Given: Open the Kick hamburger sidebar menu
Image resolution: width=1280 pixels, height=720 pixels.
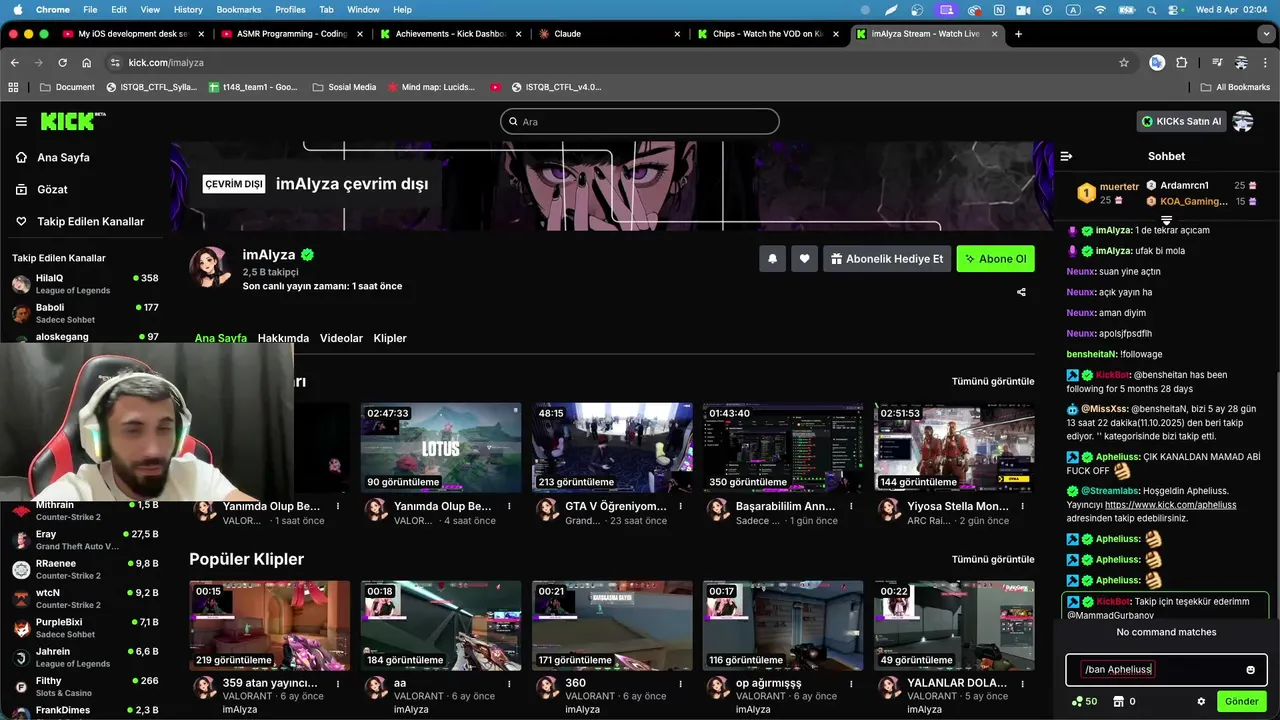Looking at the screenshot, I should (x=21, y=122).
